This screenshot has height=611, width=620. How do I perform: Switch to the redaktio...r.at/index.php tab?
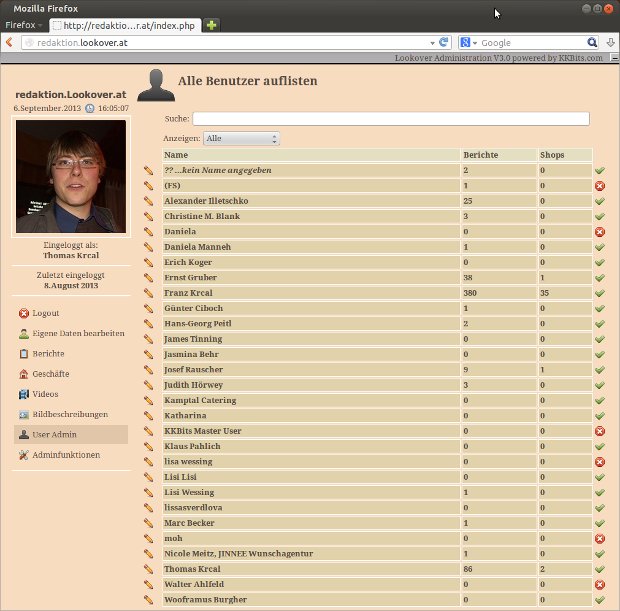click(x=125, y=26)
